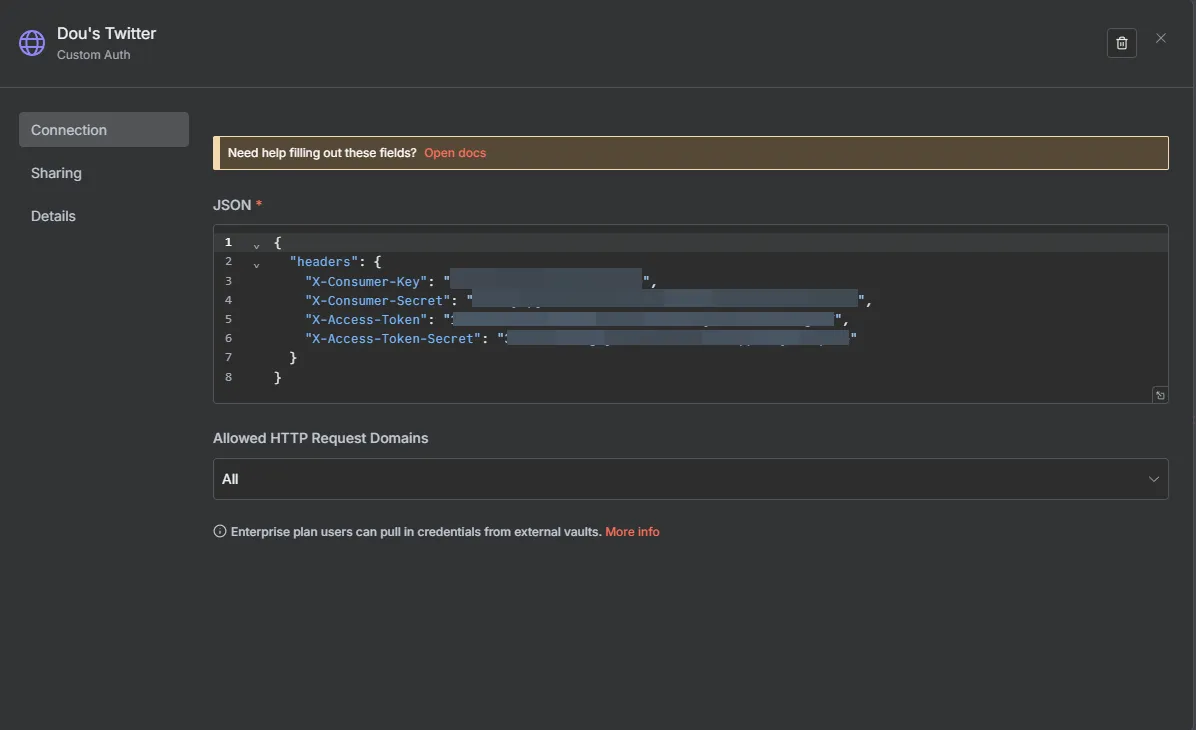Screen dimensions: 1196x730
Task: Select the Connection tab
Action: click(x=69, y=129)
